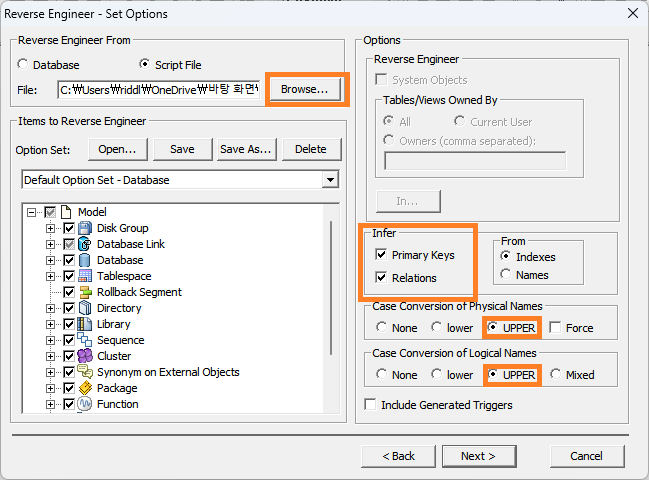Click the Database cylinder icon
Image resolution: width=649 pixels, height=480 pixels.
85,260
